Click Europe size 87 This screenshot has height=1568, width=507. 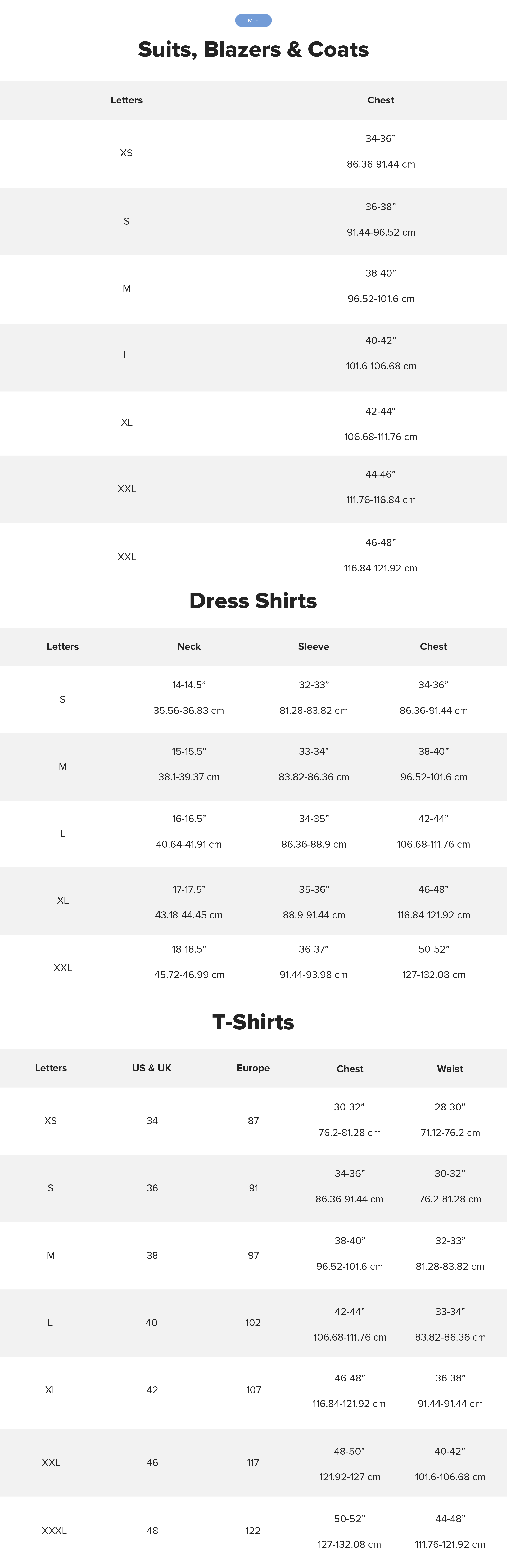point(253,1121)
